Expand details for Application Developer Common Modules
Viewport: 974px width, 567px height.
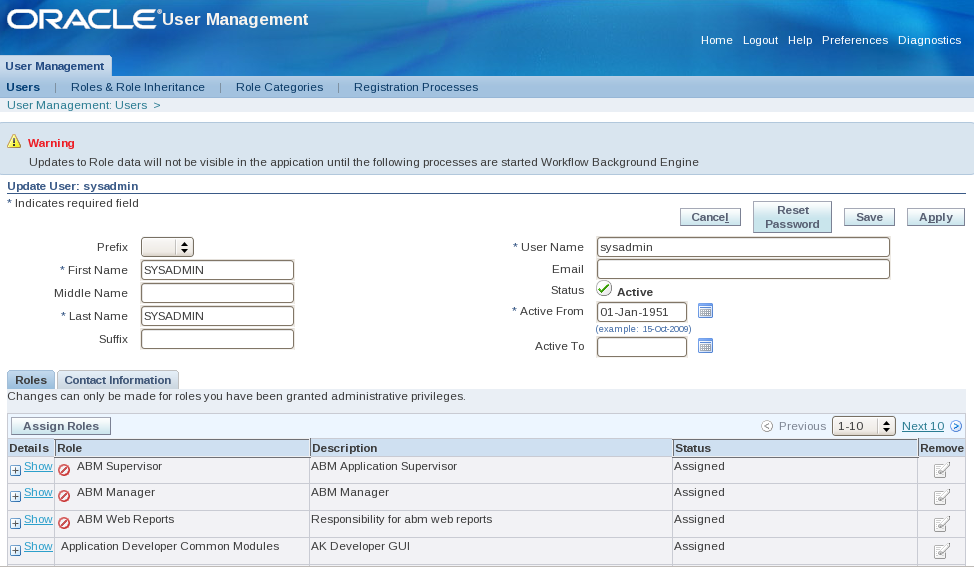tap(16, 550)
